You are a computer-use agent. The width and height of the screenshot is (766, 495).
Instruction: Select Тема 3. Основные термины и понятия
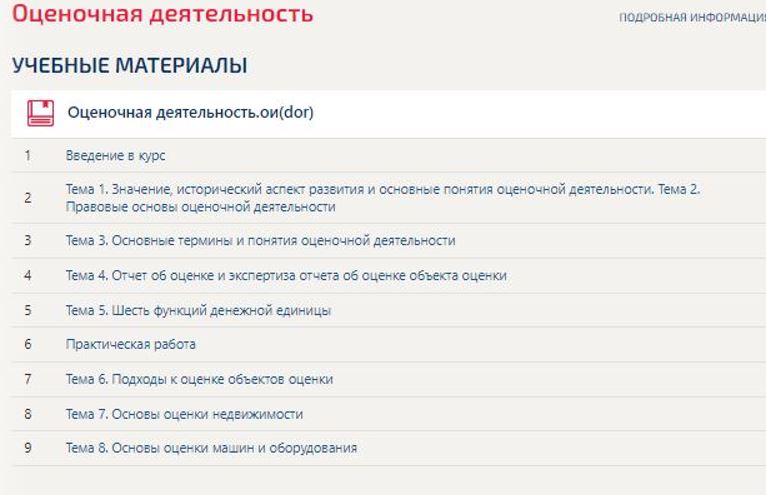point(260,241)
